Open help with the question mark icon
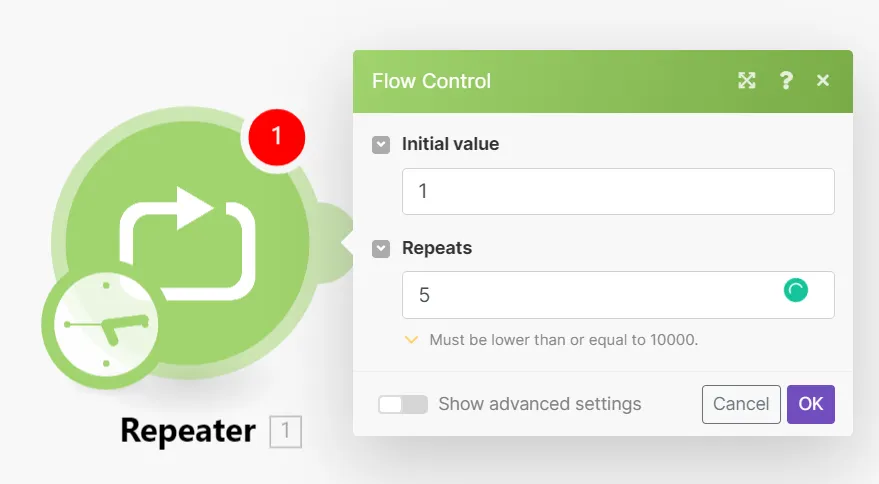The height and width of the screenshot is (484, 879). (x=786, y=81)
